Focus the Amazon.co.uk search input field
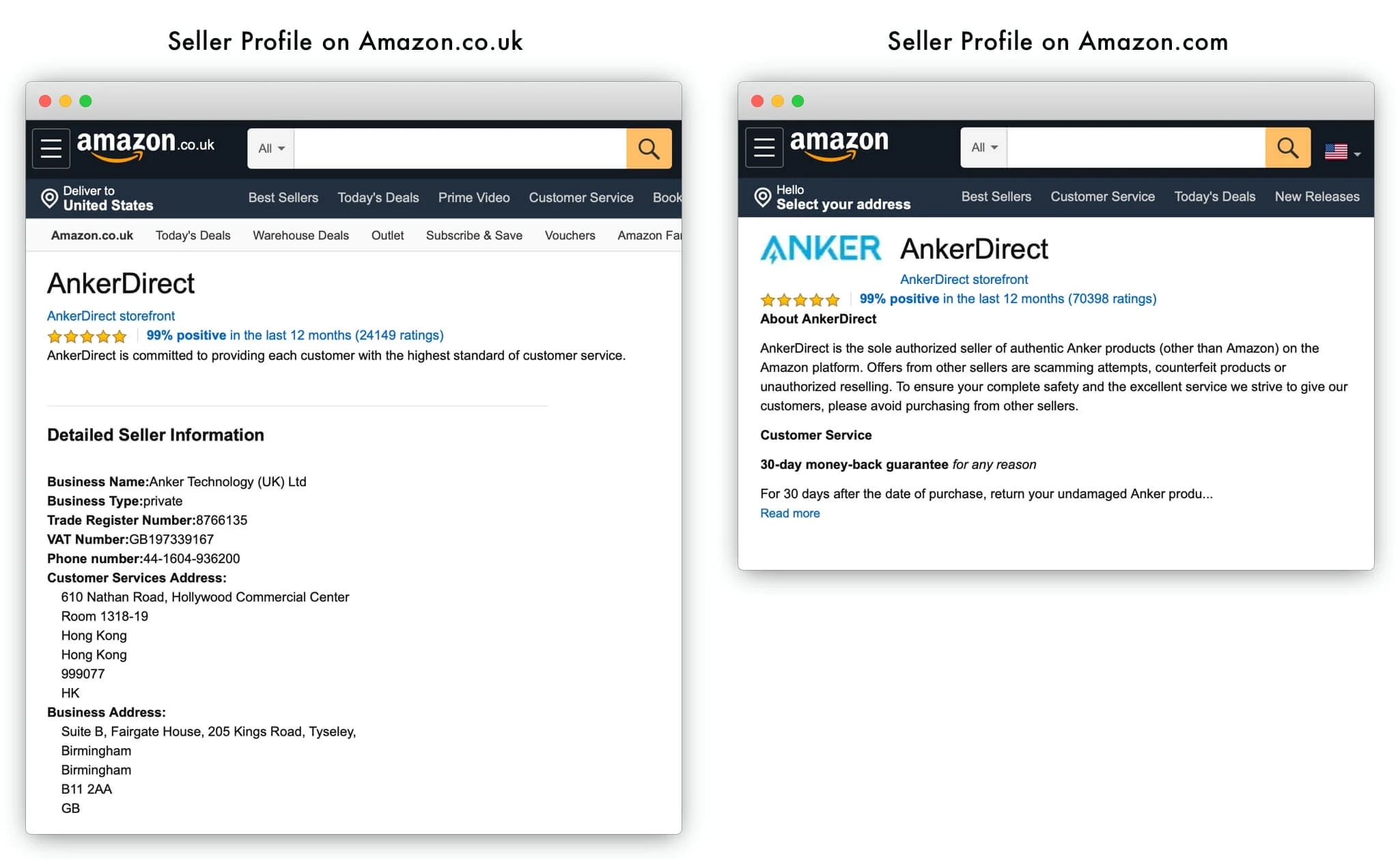1400x860 pixels. (460, 148)
